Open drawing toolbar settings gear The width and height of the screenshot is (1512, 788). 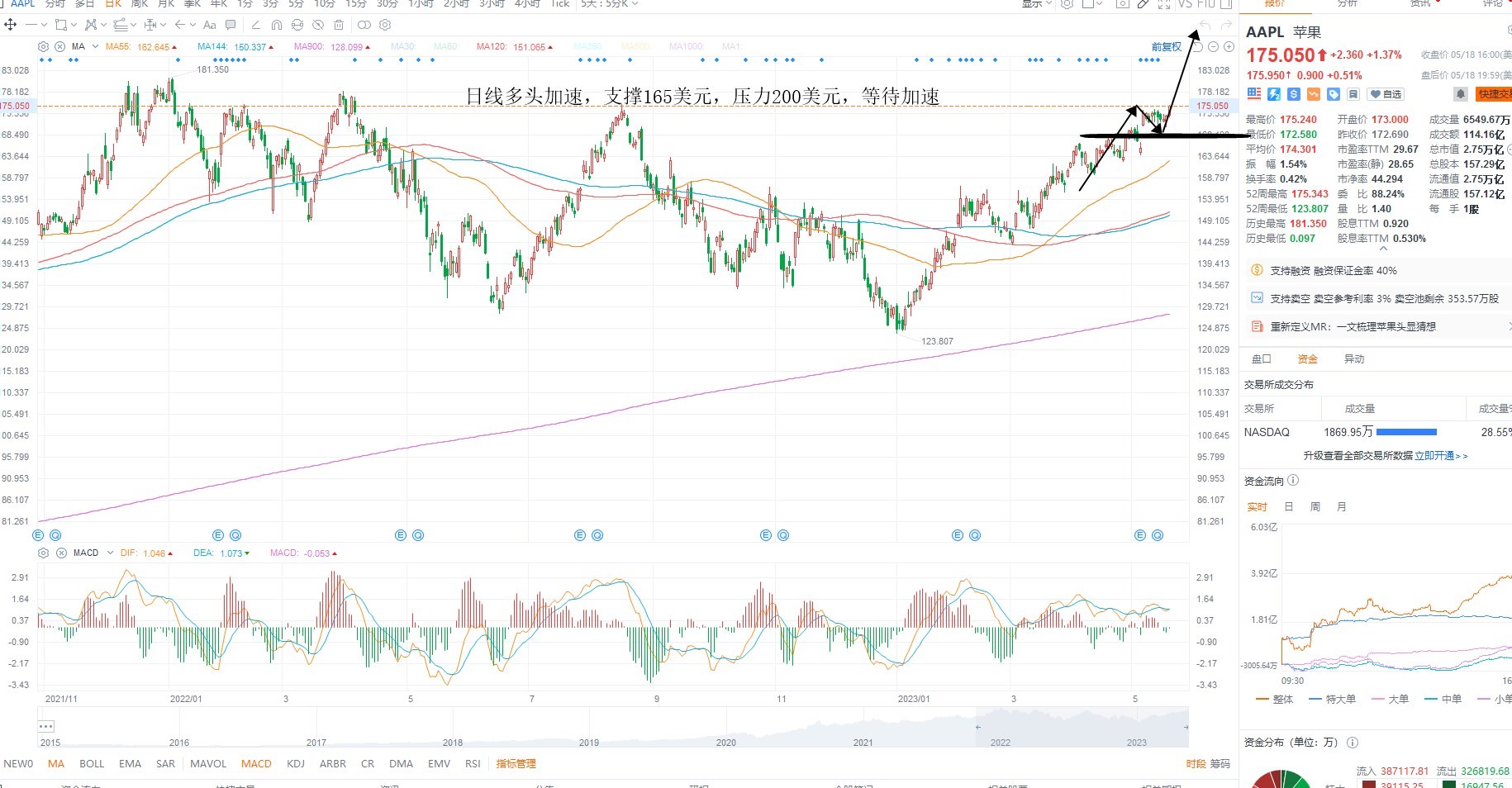pos(385,25)
